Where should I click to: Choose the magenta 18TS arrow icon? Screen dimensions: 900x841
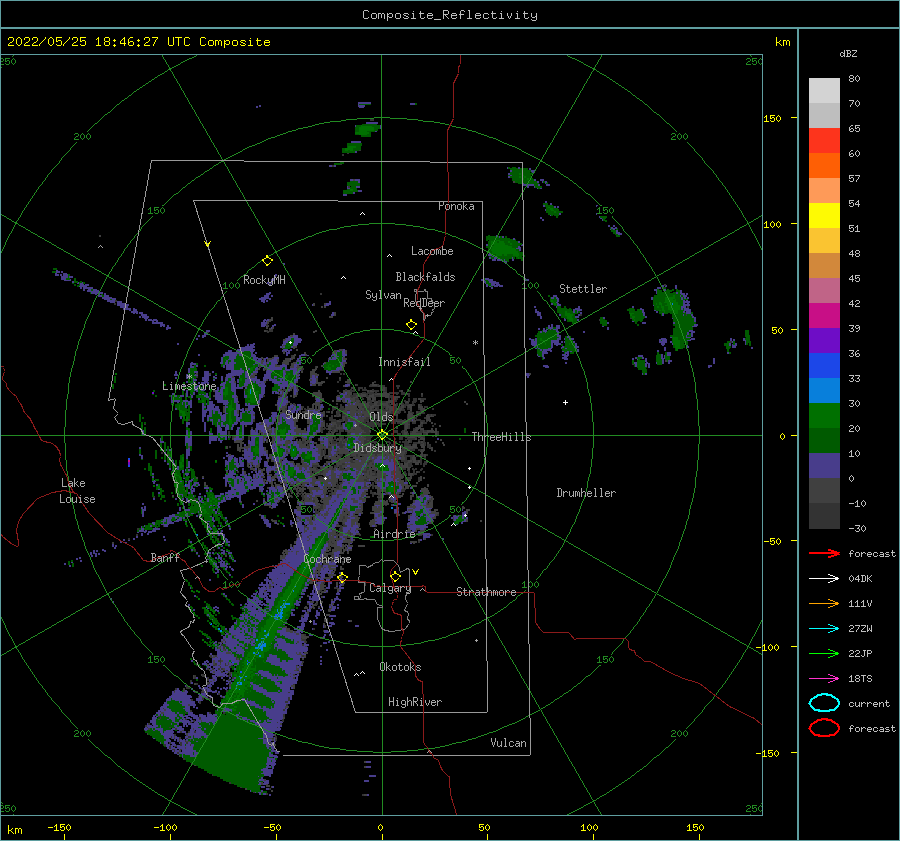coord(824,679)
